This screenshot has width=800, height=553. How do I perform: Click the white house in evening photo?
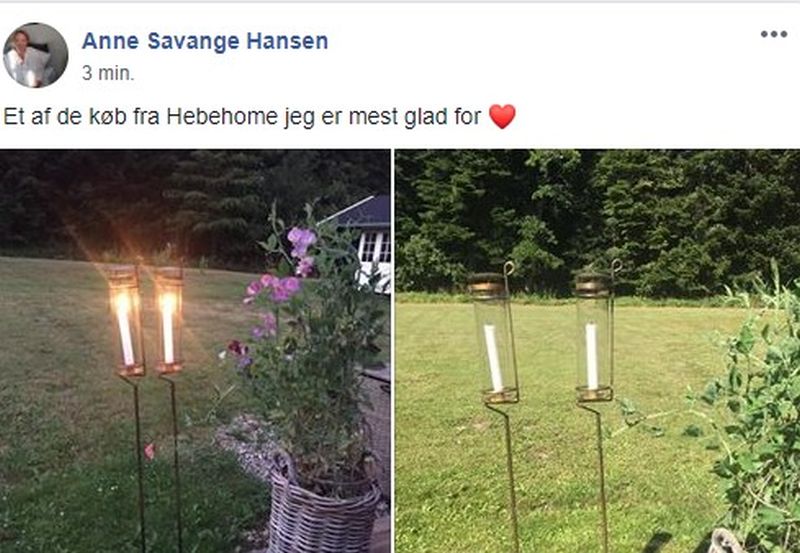(368, 242)
